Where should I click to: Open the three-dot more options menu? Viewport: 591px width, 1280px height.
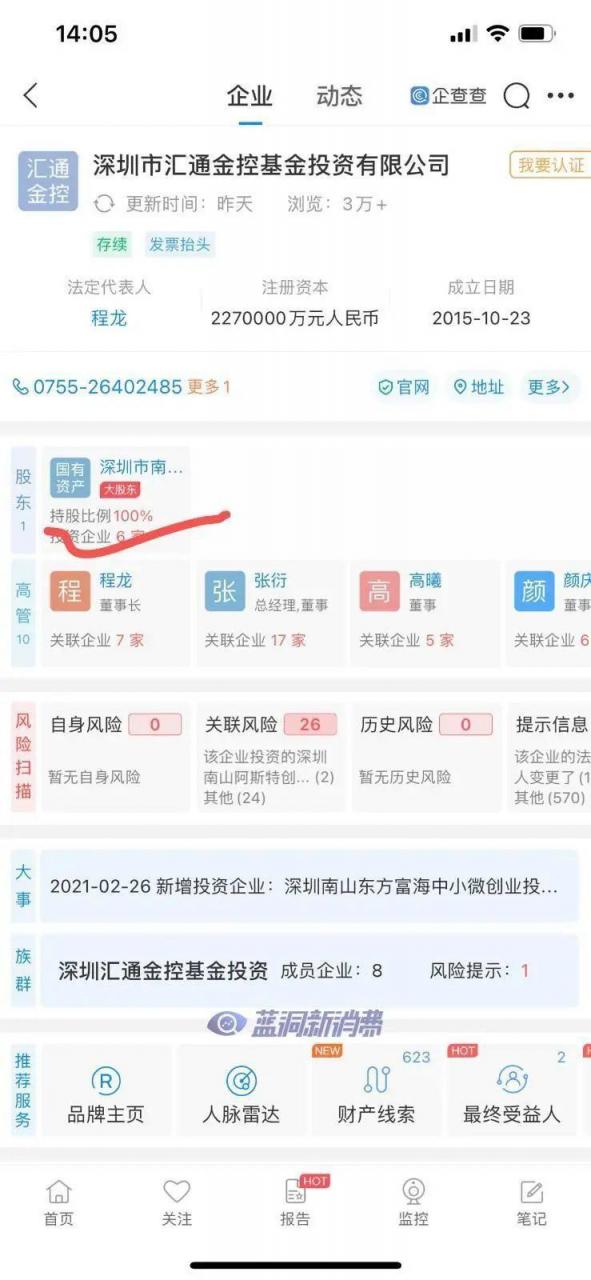click(560, 96)
